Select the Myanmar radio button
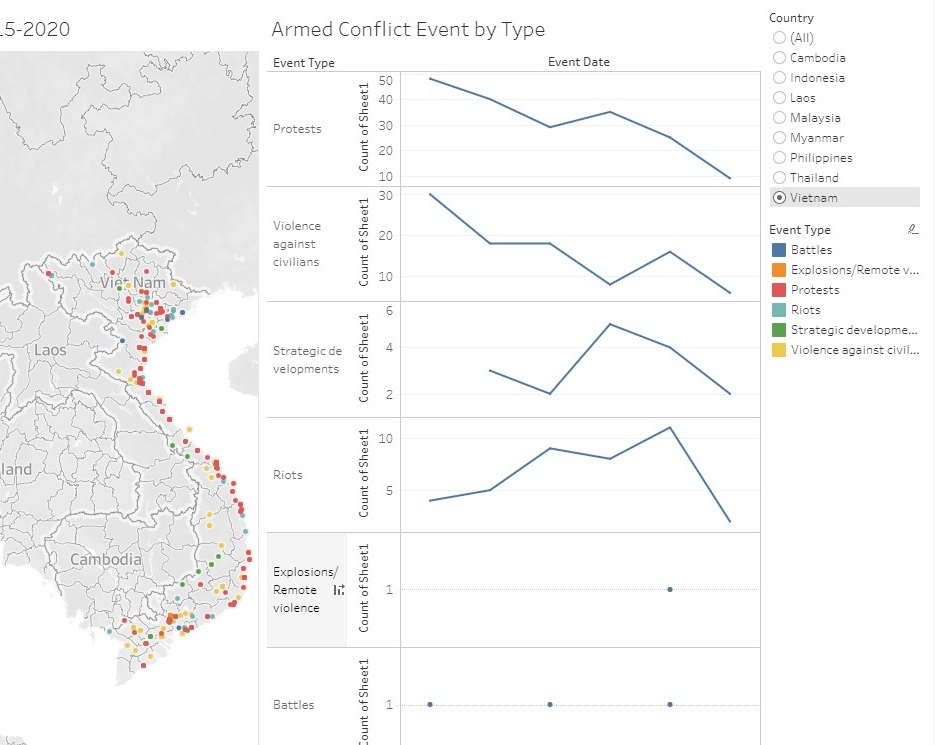938x745 pixels. click(x=779, y=137)
